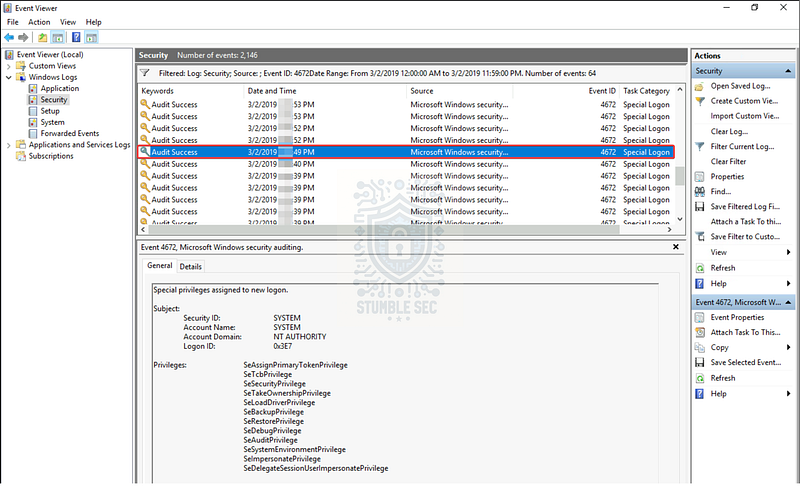Click event list scroll right arrow
The image size is (800, 496).
669,230
